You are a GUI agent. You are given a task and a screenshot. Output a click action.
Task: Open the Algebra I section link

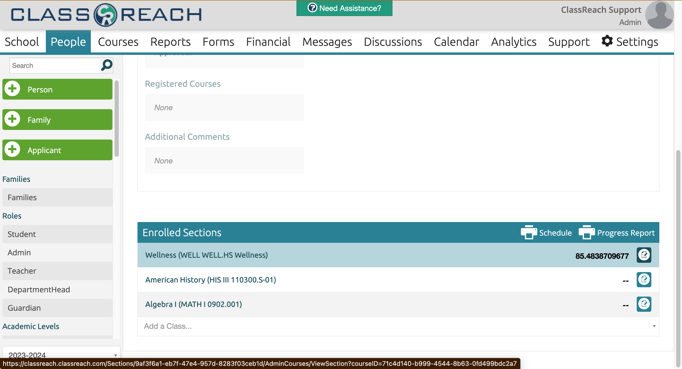point(194,304)
